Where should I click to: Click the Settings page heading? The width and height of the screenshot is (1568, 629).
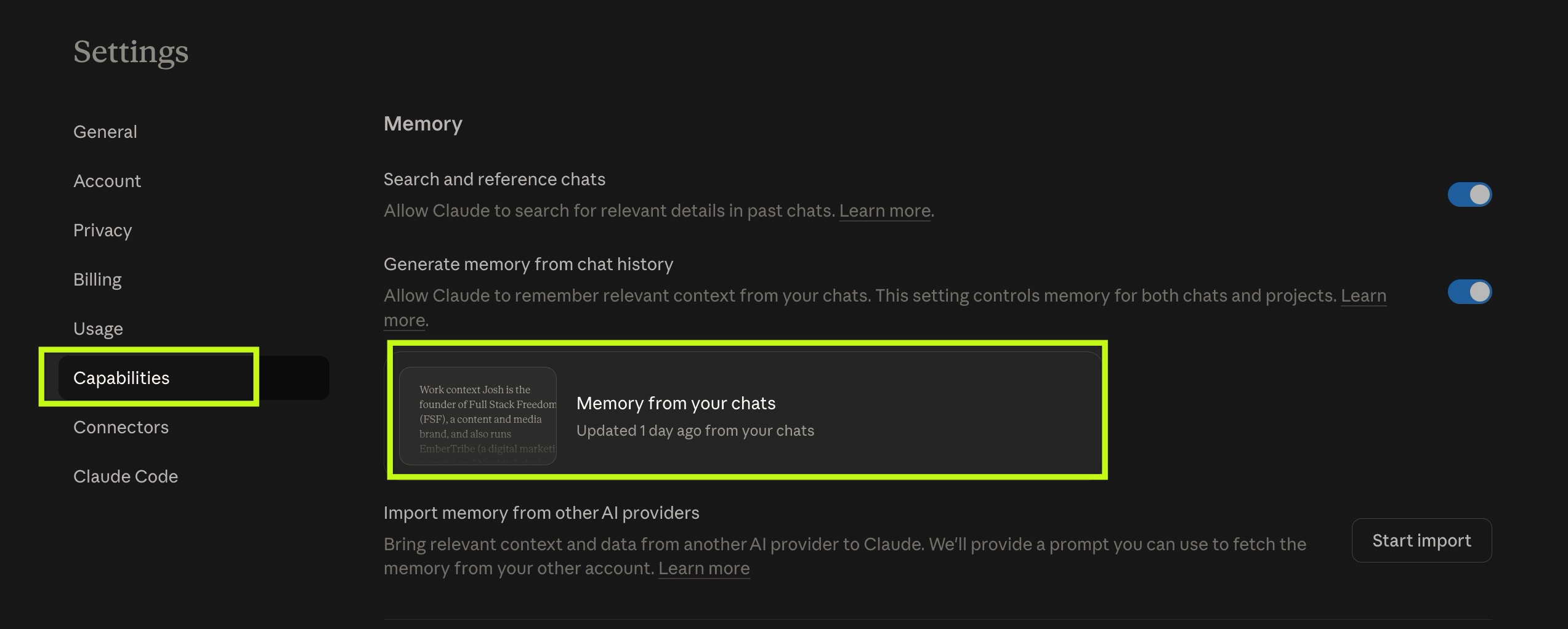point(131,52)
